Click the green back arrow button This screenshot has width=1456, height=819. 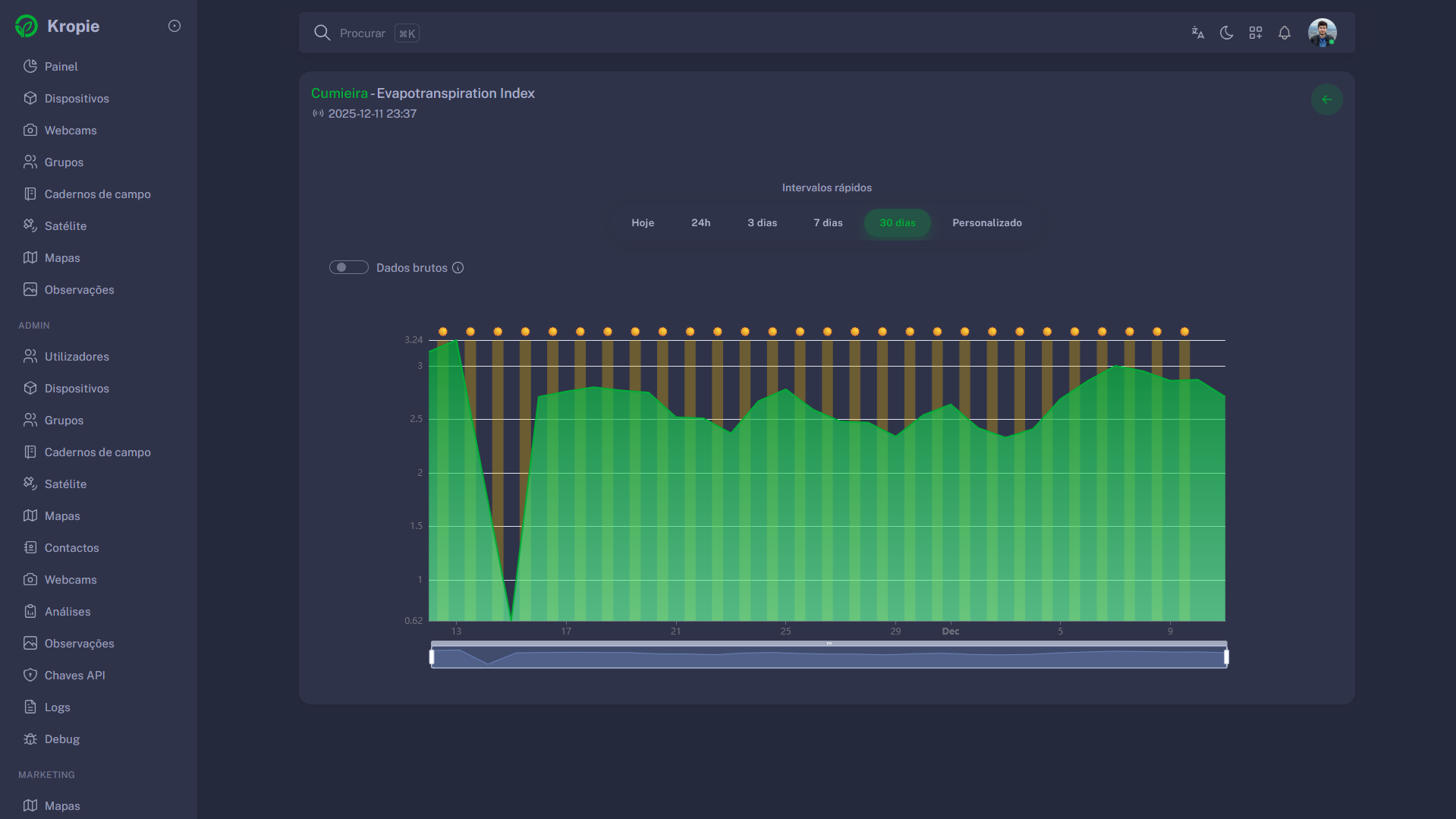(x=1326, y=99)
